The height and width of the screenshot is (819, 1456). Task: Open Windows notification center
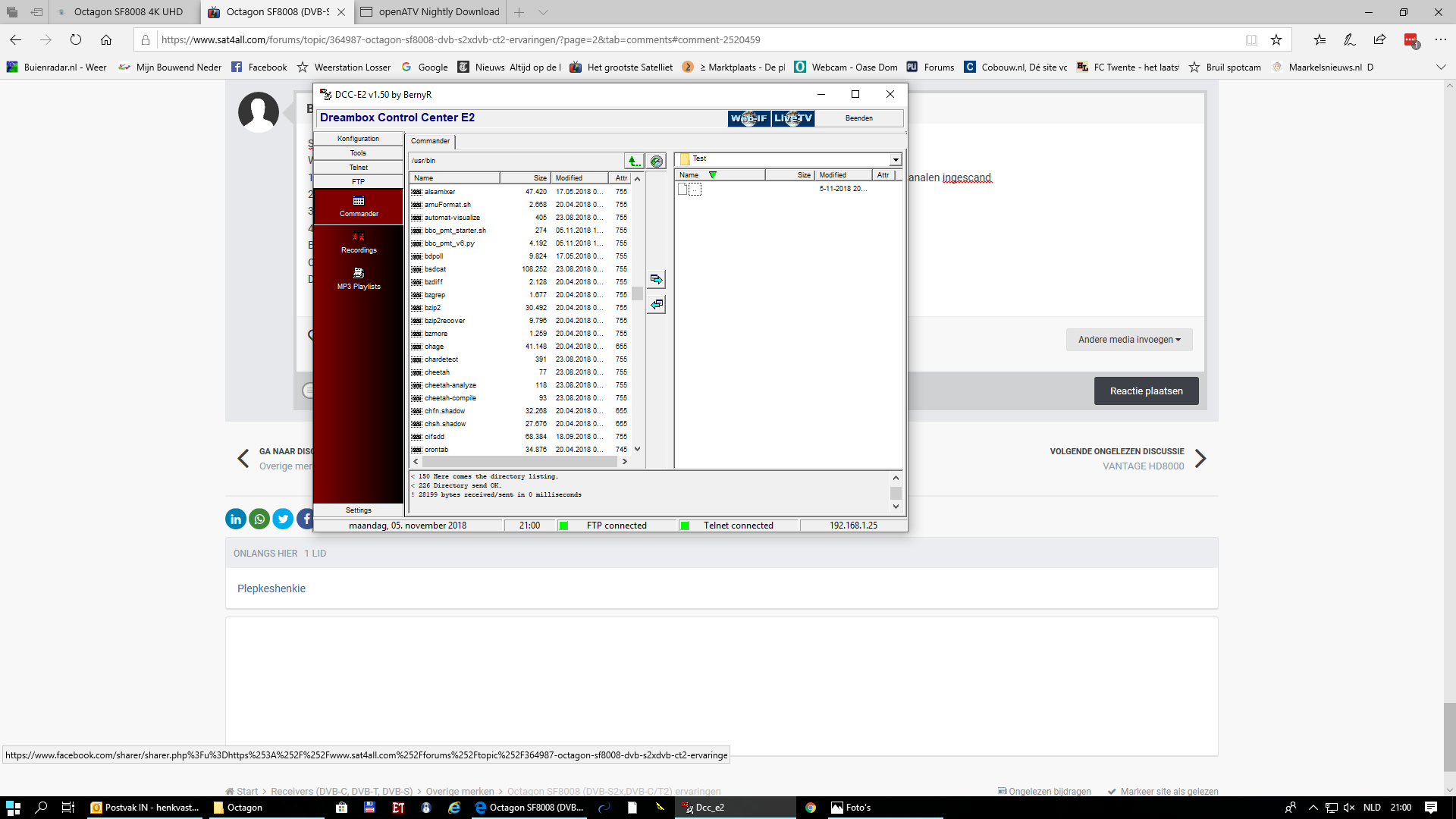pos(1431,808)
